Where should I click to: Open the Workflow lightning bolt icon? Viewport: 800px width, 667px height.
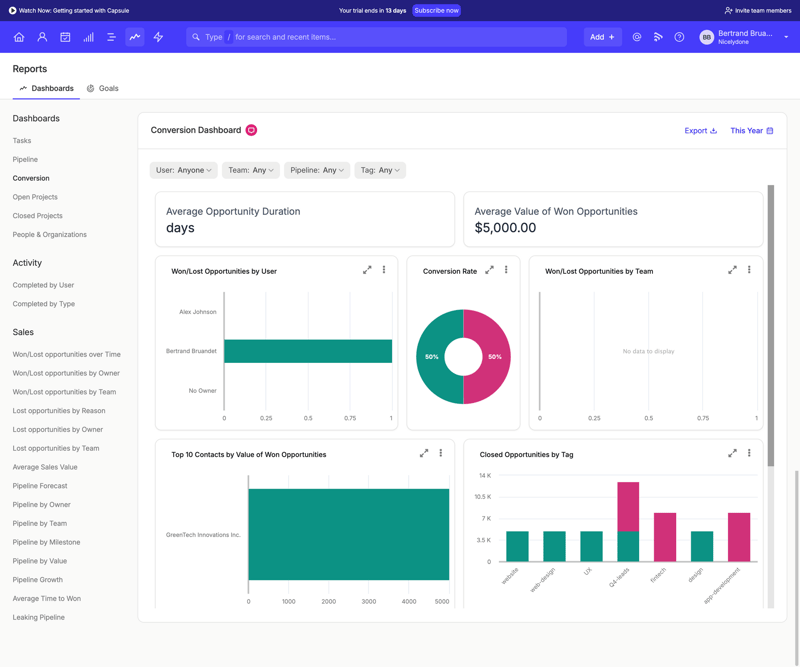157,37
